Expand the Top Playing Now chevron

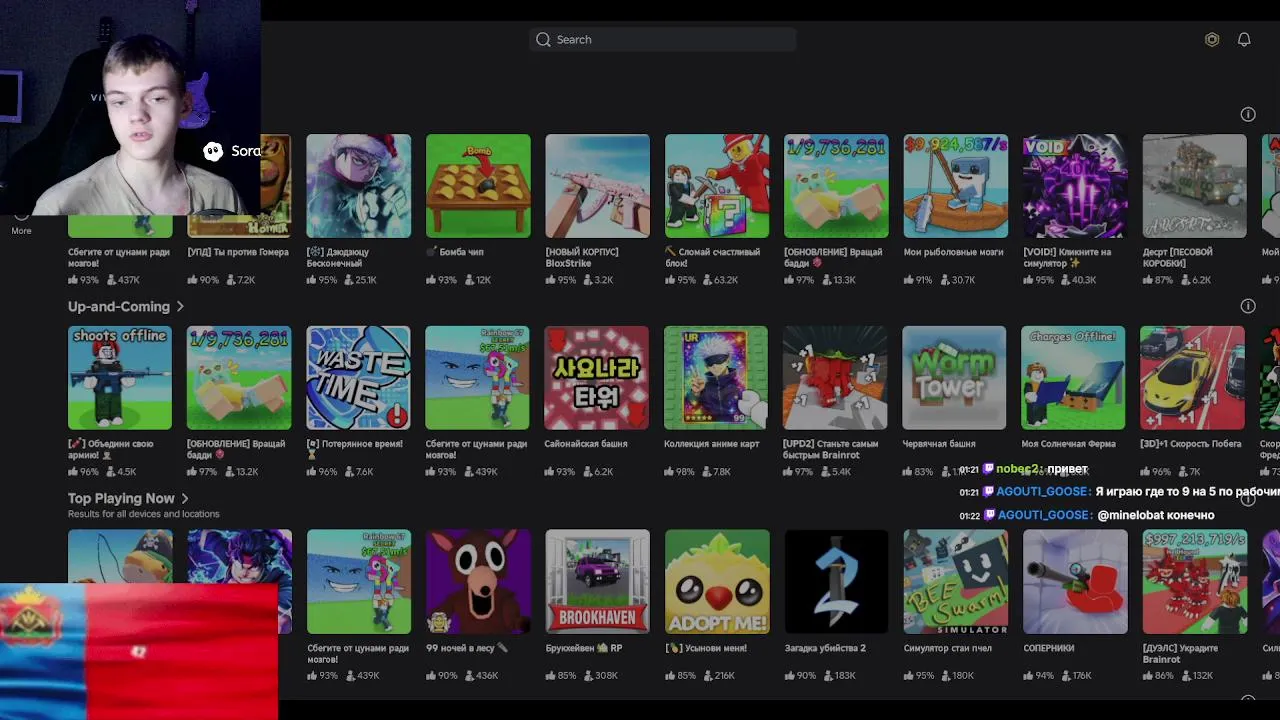[x=185, y=498]
